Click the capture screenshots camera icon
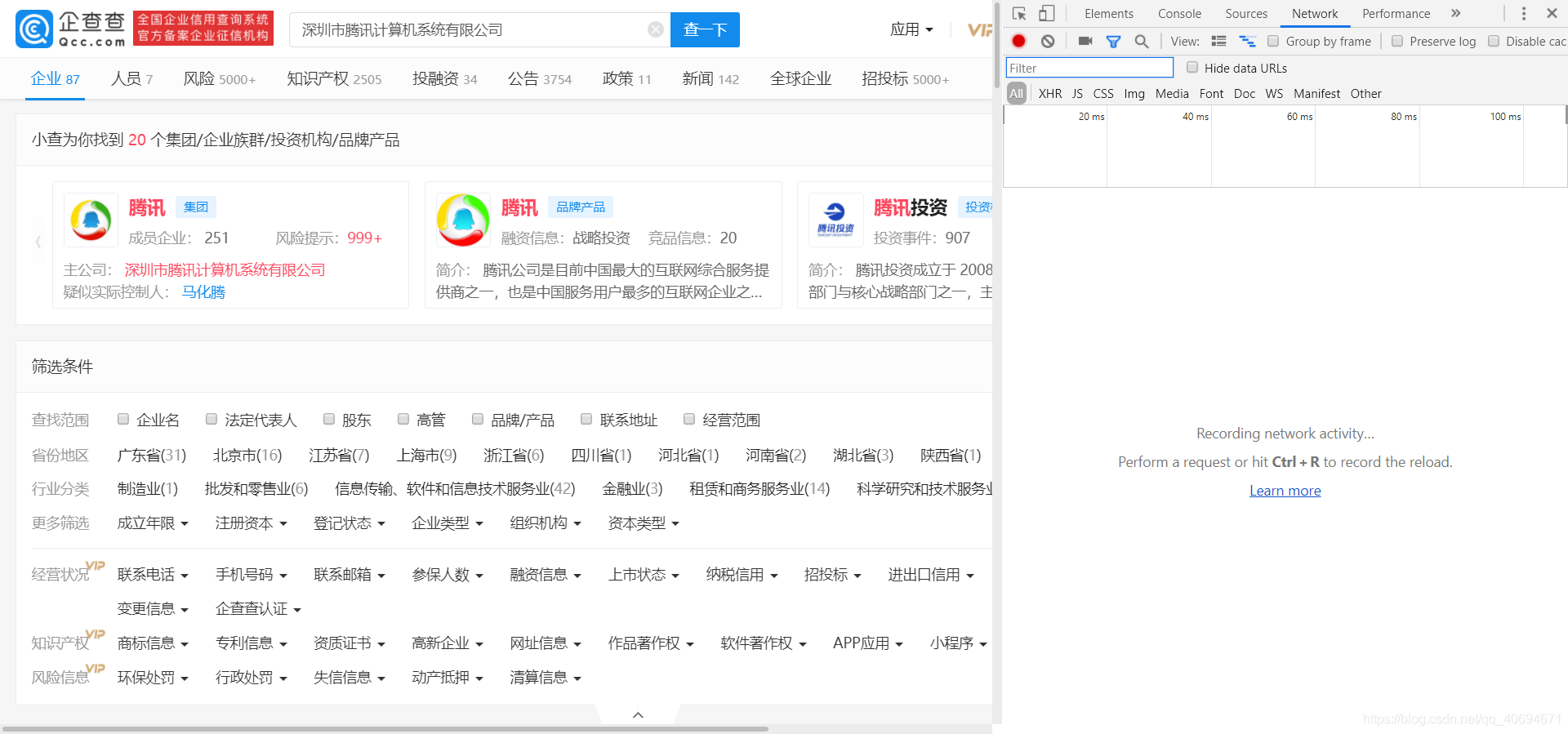Viewport: 1568px width, 734px height. 1085,41
